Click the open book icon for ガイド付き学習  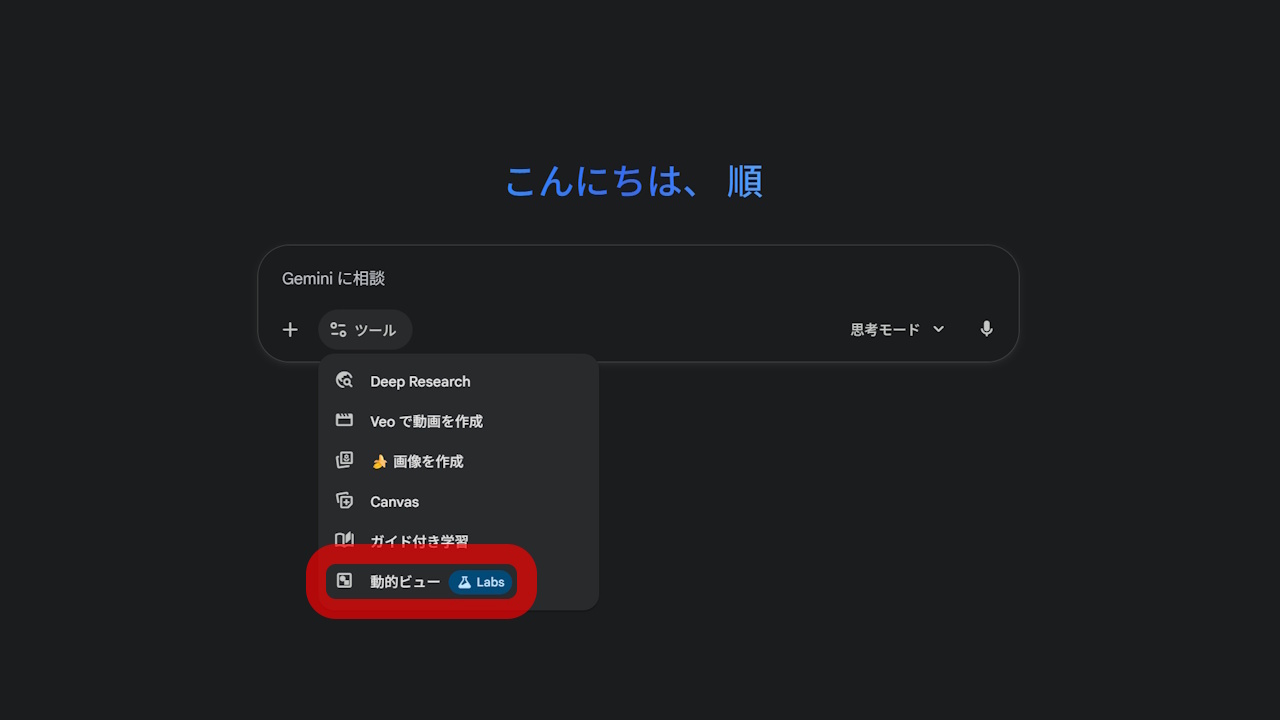click(345, 540)
